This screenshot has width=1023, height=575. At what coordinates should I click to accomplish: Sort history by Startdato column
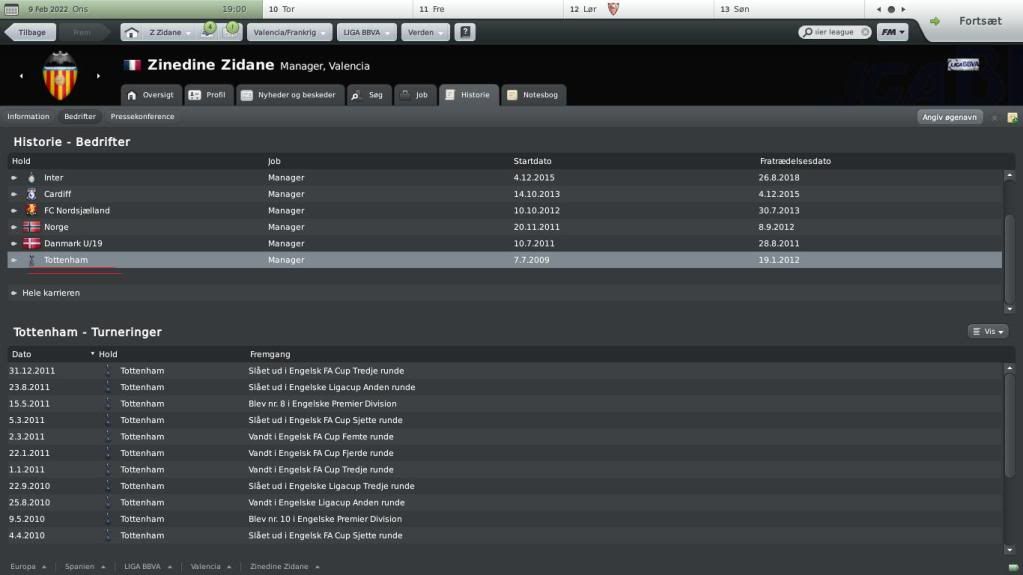[x=532, y=161]
